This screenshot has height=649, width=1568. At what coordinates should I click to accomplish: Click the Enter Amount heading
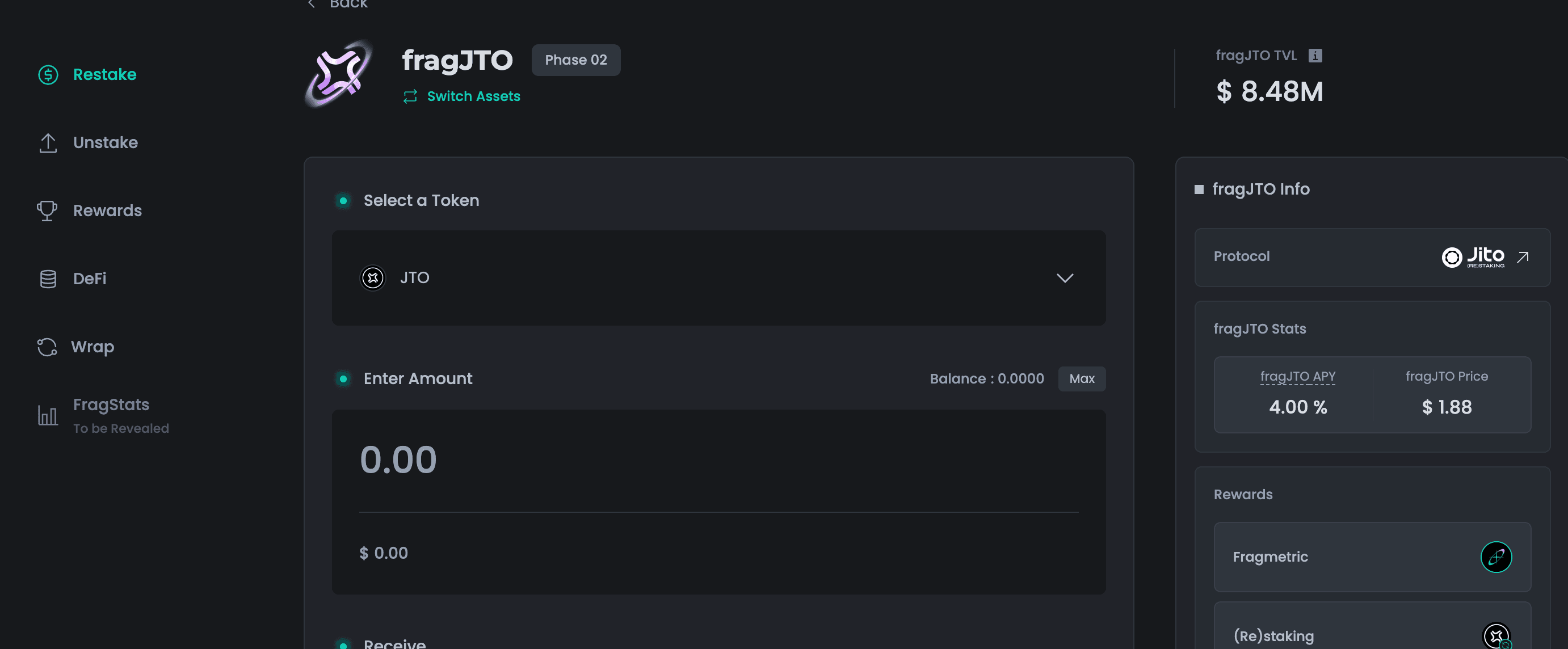tap(418, 378)
